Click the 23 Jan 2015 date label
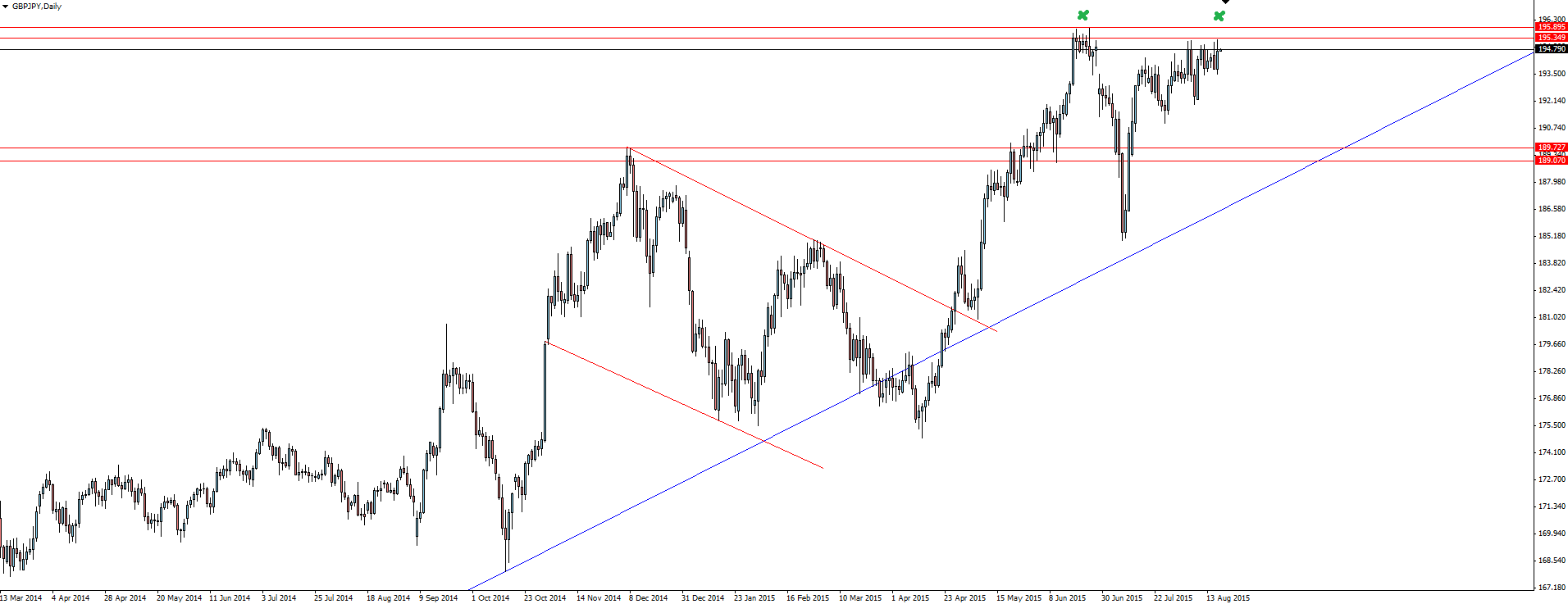 pos(754,598)
